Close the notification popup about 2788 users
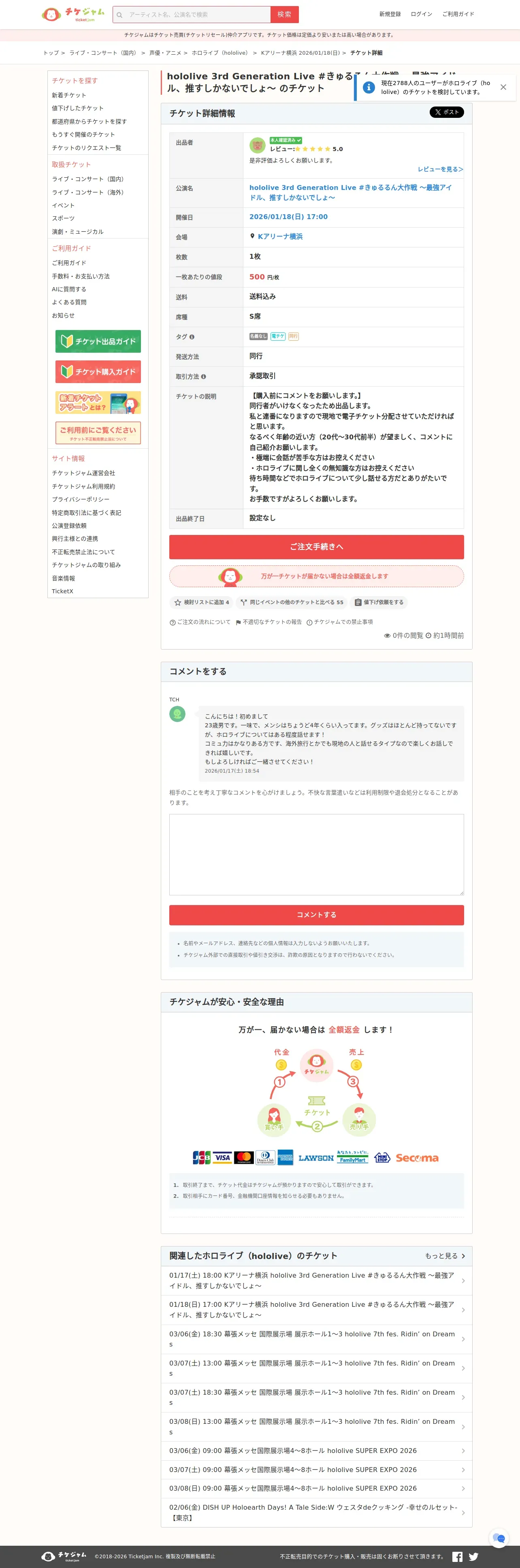This screenshot has width=520, height=1568. [503, 87]
